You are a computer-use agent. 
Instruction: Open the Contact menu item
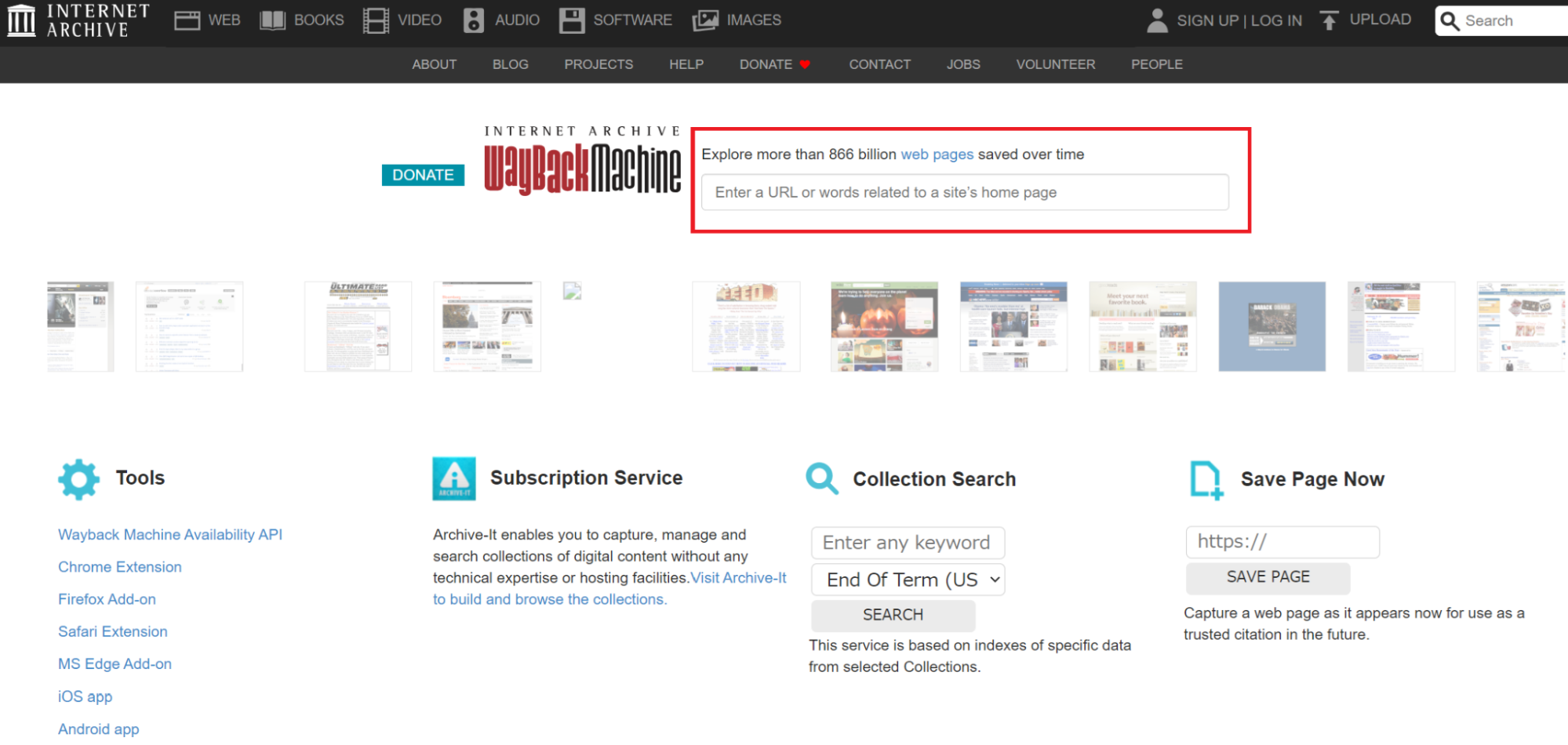click(x=880, y=64)
